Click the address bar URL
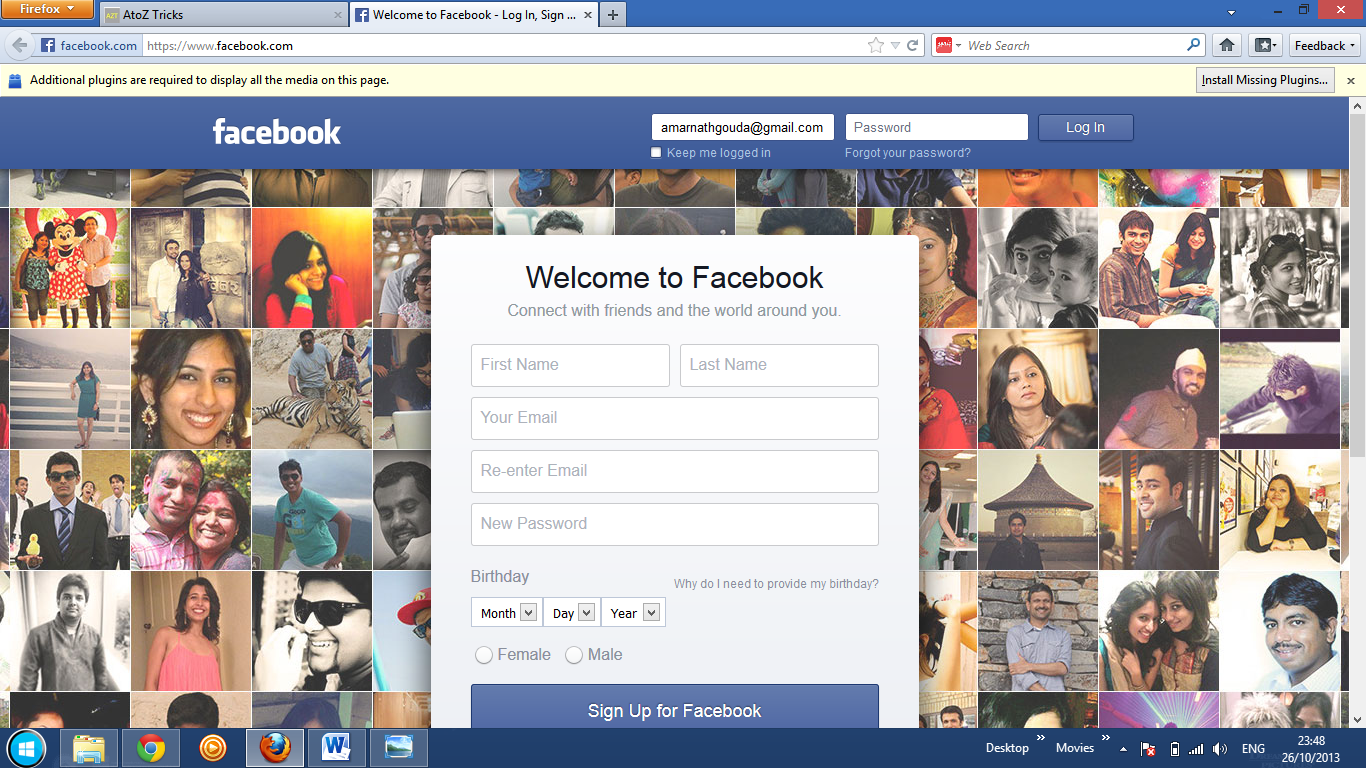 pyautogui.click(x=218, y=45)
